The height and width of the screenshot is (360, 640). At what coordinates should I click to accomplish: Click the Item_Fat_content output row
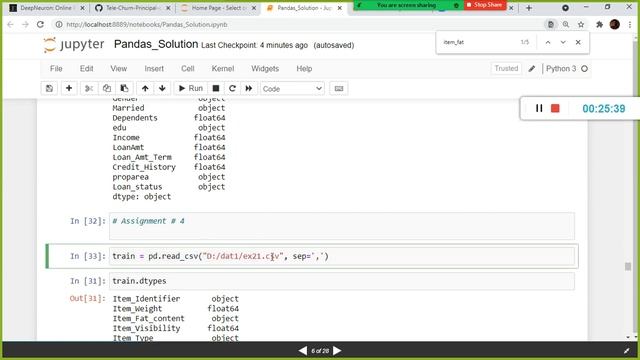(x=176, y=318)
